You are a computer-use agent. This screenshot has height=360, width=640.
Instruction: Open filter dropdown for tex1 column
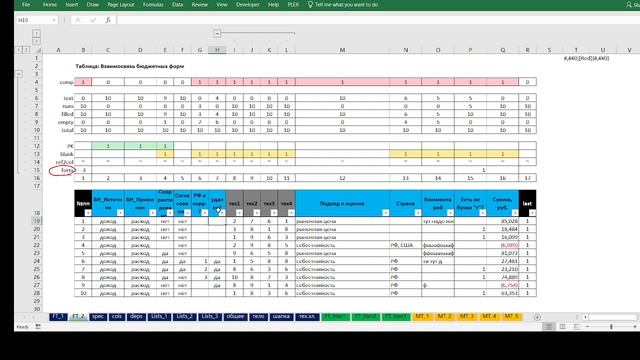pyautogui.click(x=239, y=213)
